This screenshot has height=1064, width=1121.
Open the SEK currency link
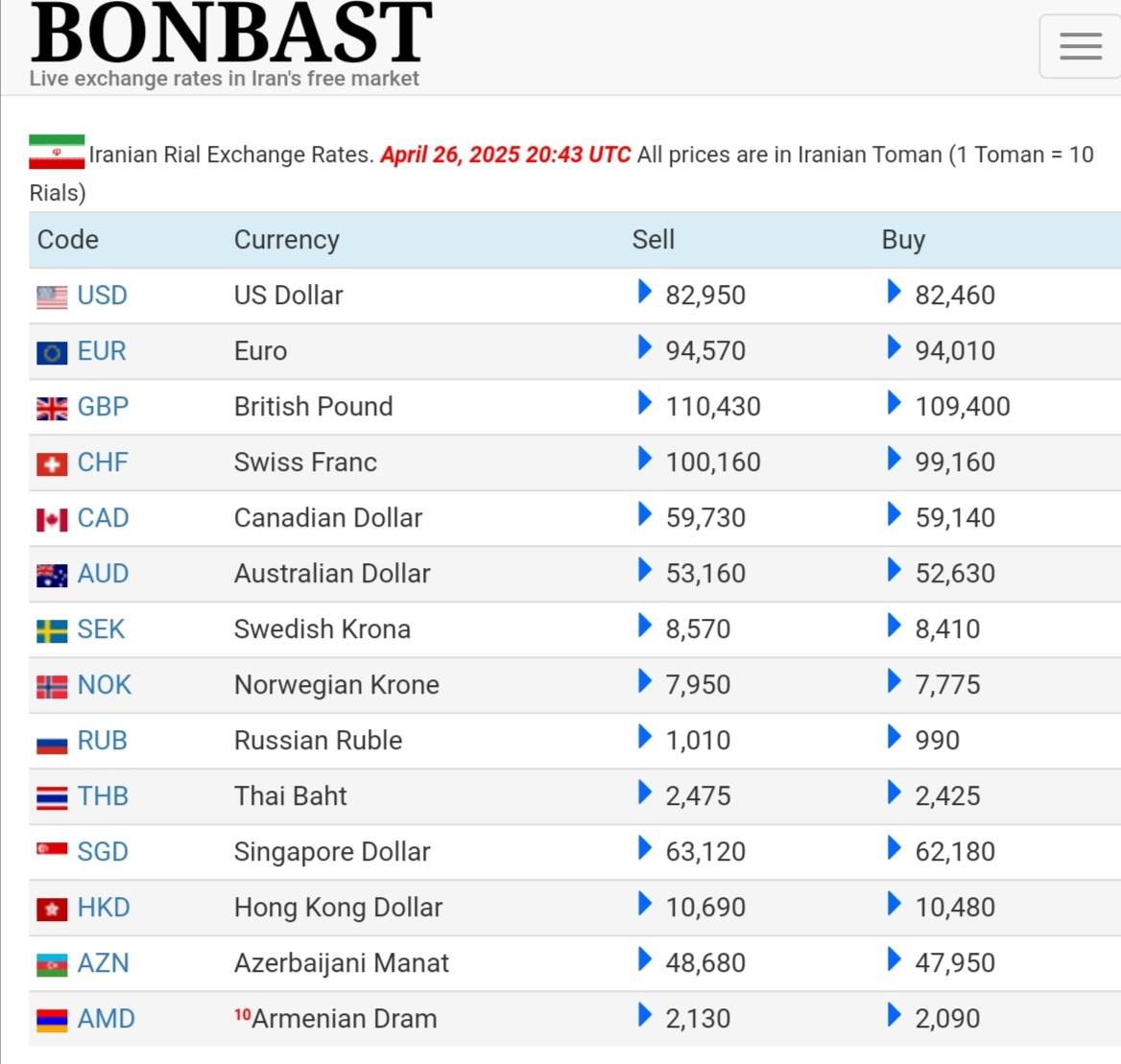101,629
